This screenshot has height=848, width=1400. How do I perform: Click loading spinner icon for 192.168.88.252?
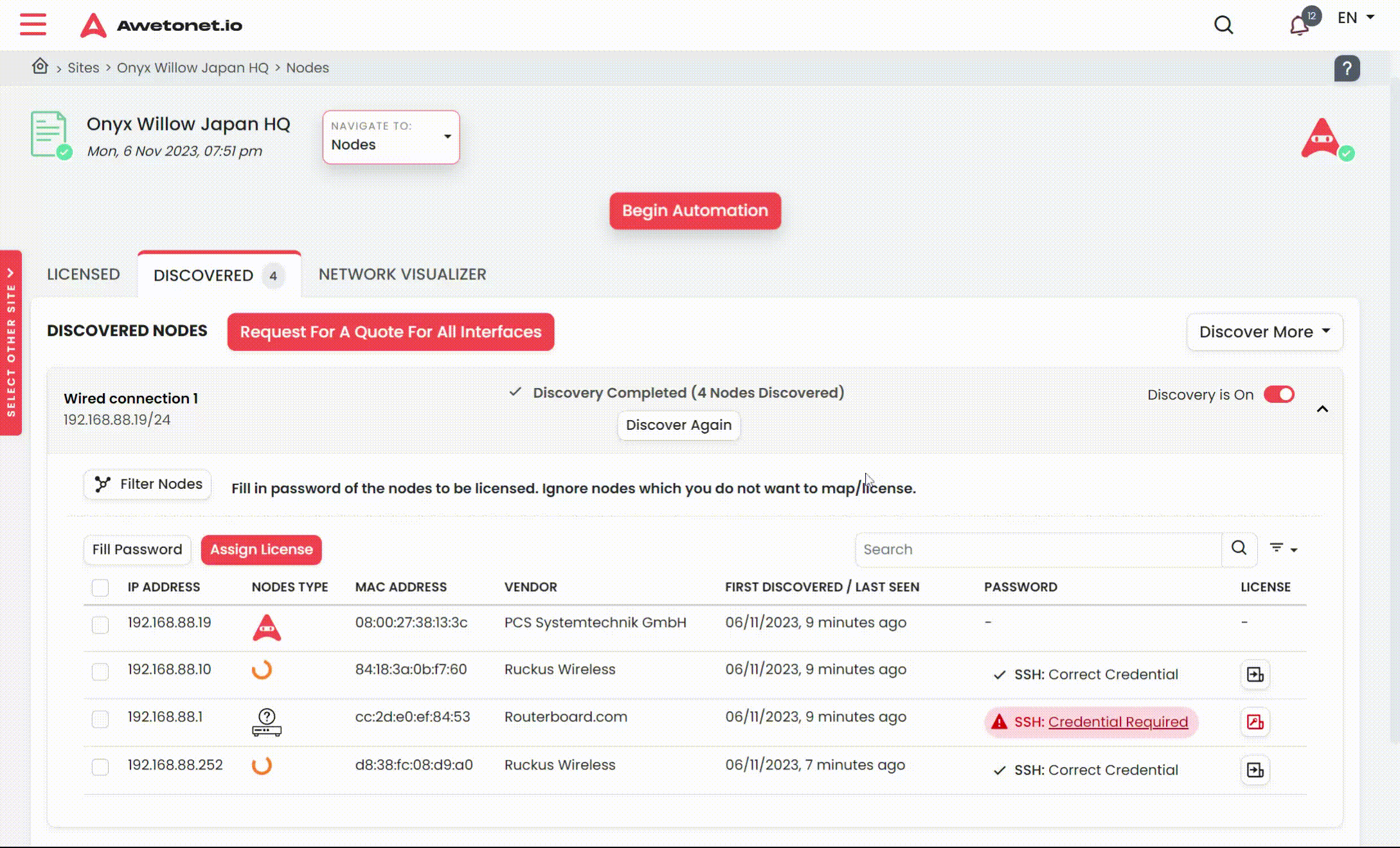(262, 765)
